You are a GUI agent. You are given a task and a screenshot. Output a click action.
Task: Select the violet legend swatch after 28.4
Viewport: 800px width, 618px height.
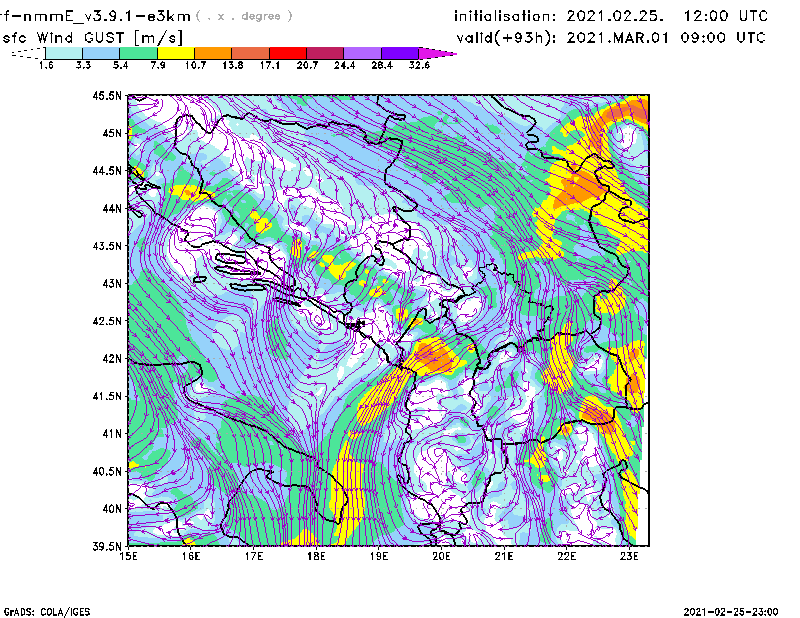pos(400,53)
